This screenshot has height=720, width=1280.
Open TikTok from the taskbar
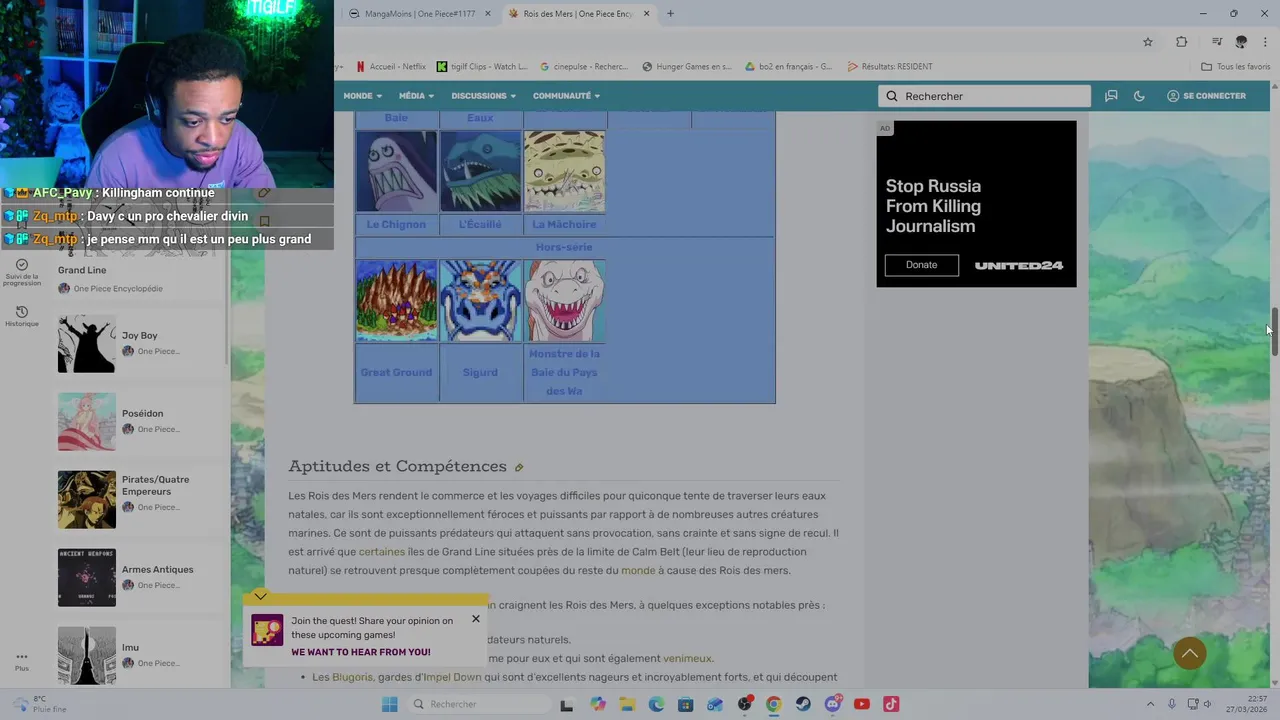point(891,704)
